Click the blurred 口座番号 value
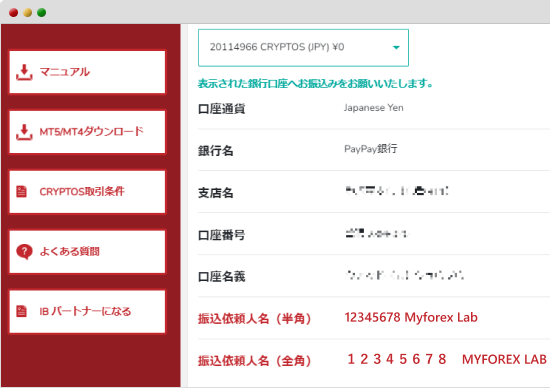 pos(376,233)
